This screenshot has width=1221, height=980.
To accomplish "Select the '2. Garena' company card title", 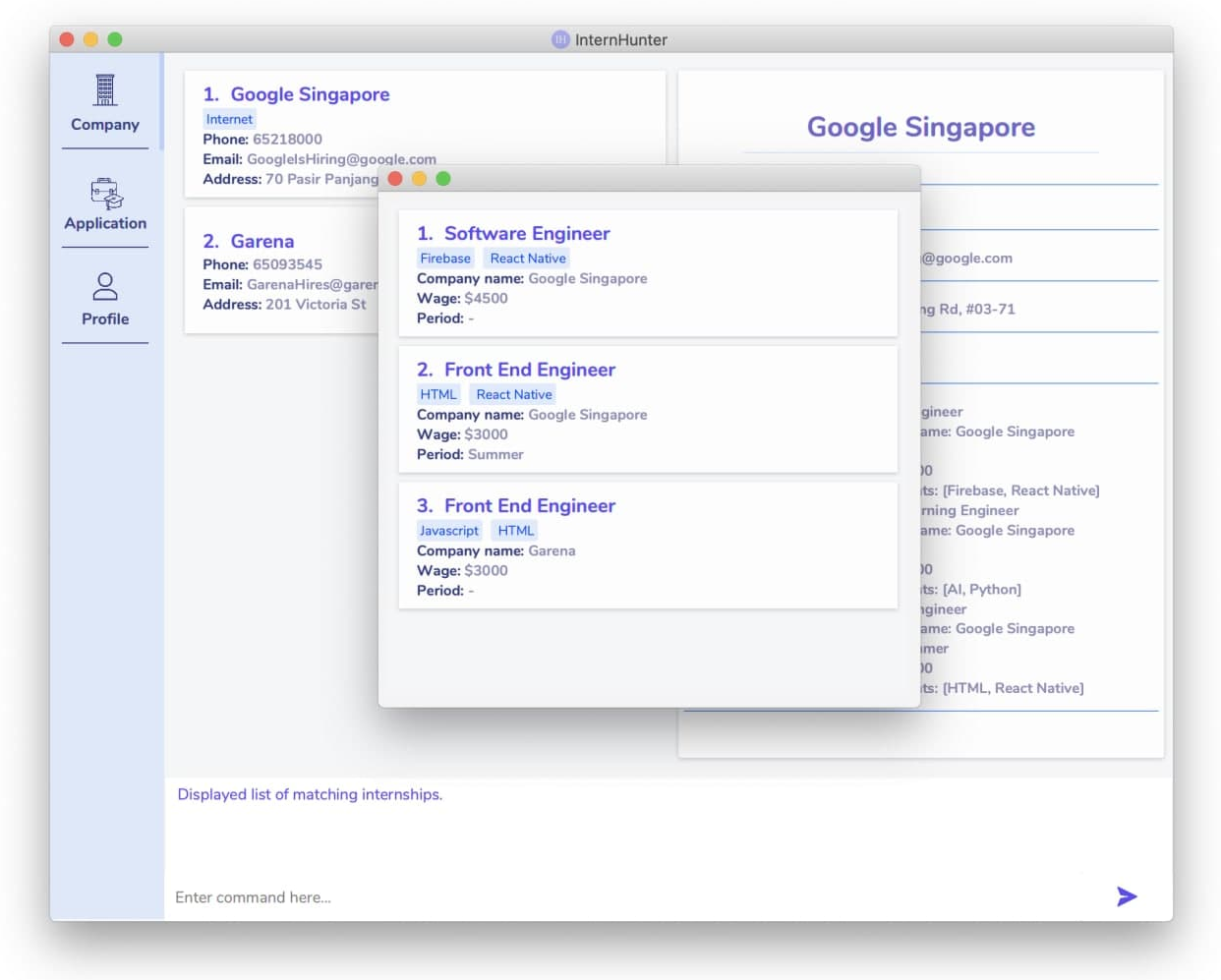I will click(248, 241).
